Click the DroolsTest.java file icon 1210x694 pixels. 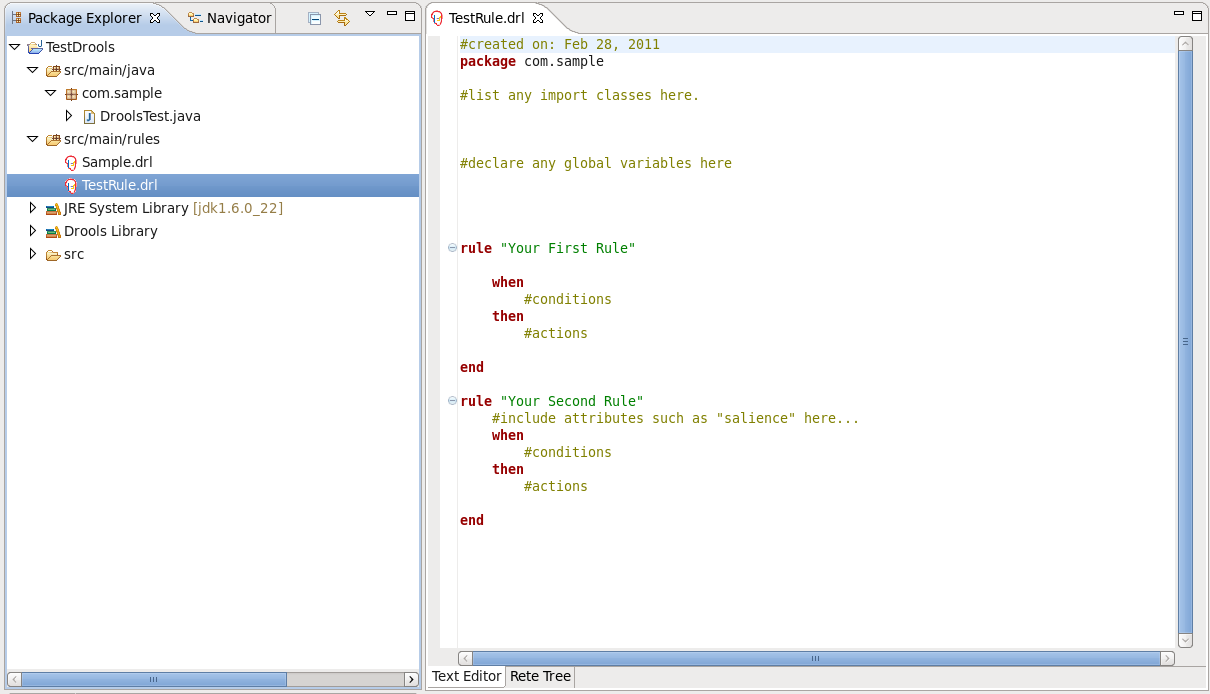pos(89,116)
